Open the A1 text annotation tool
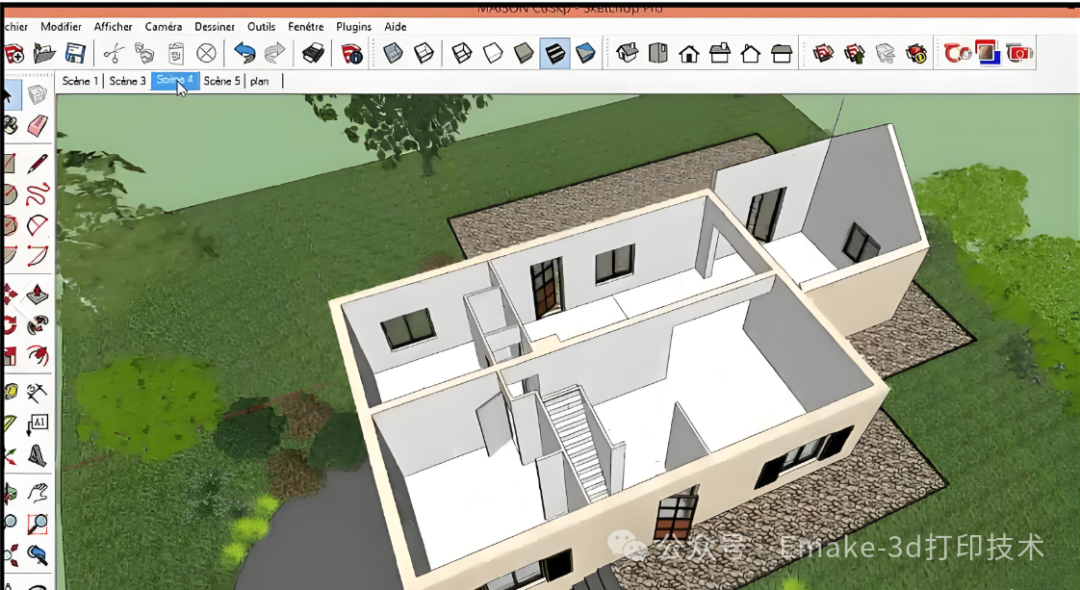This screenshot has height=590, width=1080. (x=40, y=422)
